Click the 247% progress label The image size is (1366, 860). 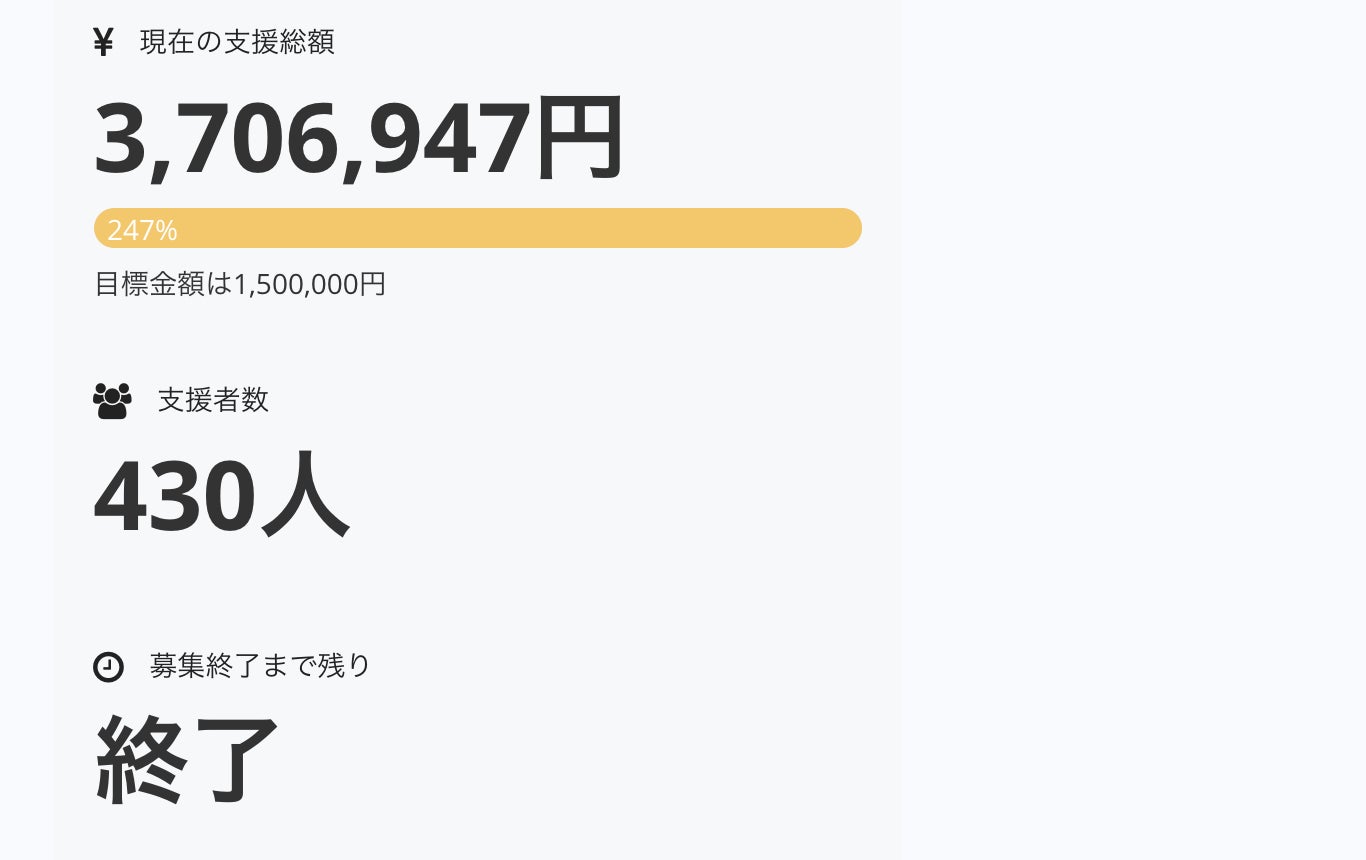tap(142, 230)
